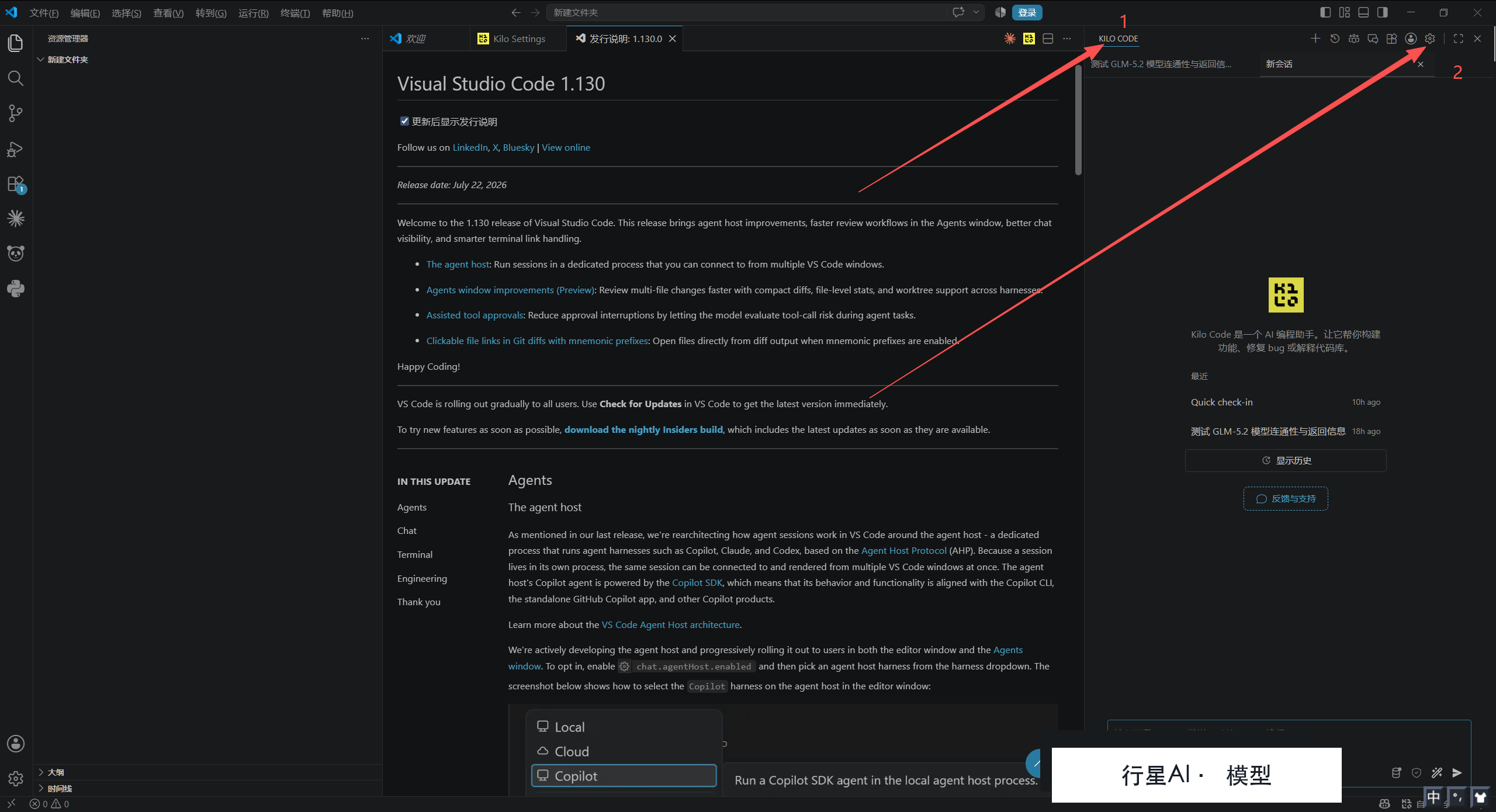The height and width of the screenshot is (812, 1496).
Task: Open the Kilo Code profile icon
Action: pos(1411,39)
